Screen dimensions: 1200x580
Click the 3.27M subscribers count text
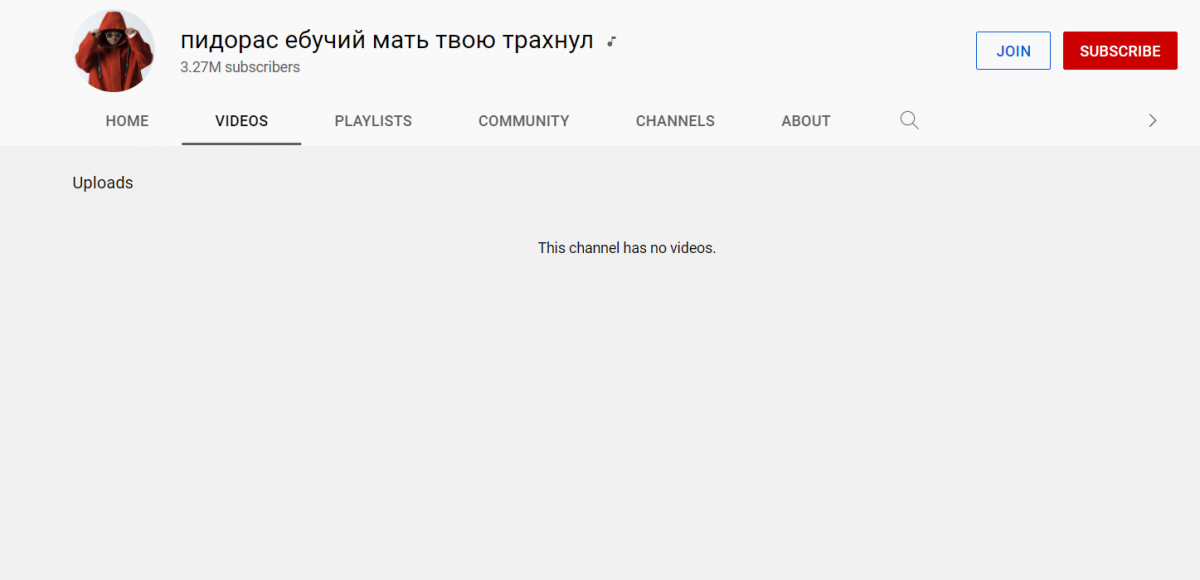(x=240, y=67)
